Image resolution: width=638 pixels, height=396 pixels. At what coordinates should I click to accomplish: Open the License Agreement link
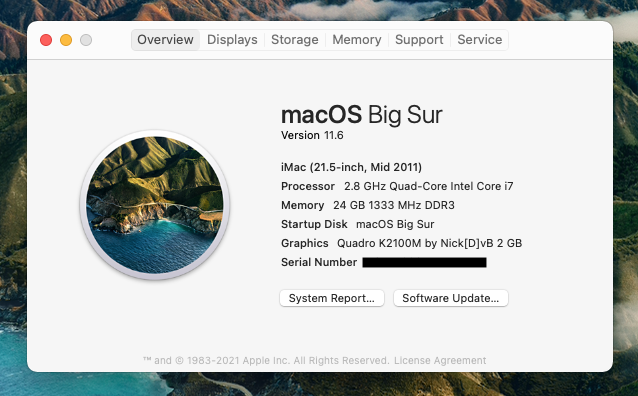coord(440,361)
